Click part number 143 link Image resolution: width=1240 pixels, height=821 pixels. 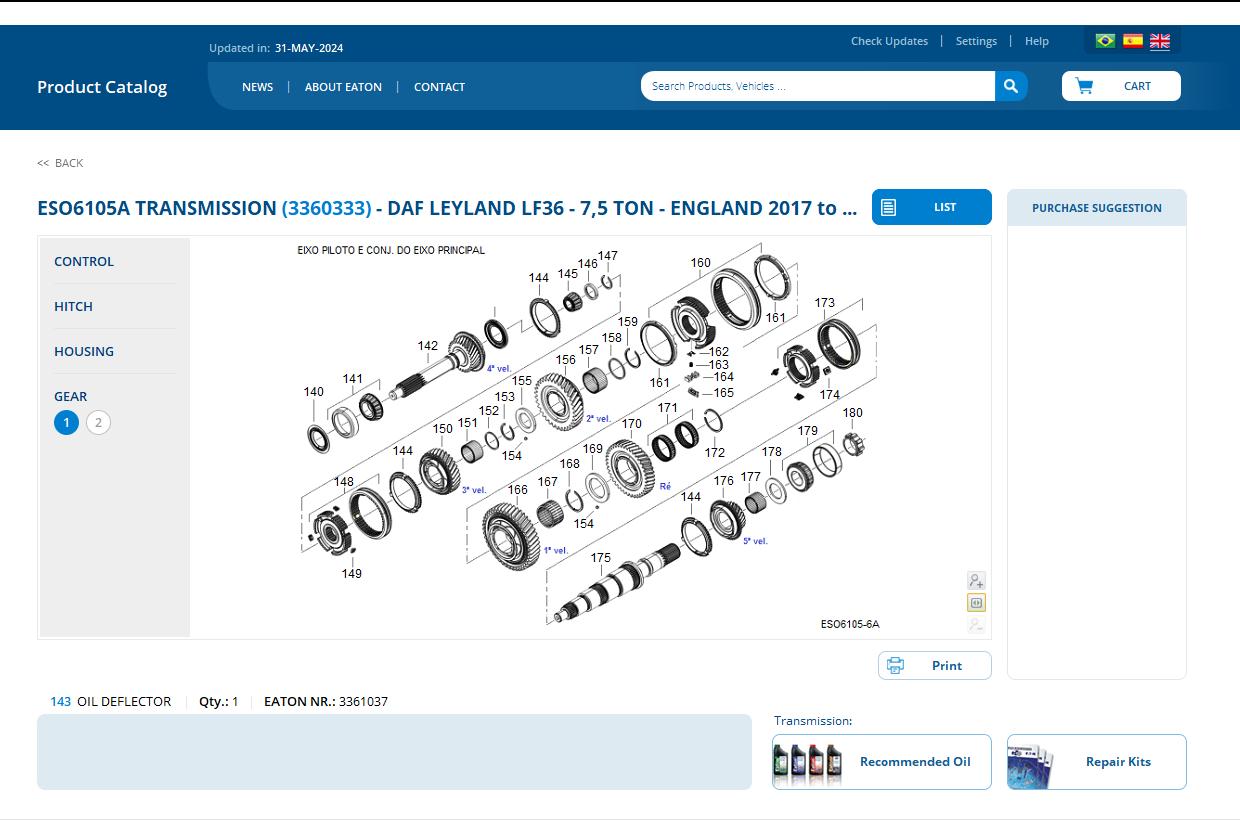click(x=61, y=701)
